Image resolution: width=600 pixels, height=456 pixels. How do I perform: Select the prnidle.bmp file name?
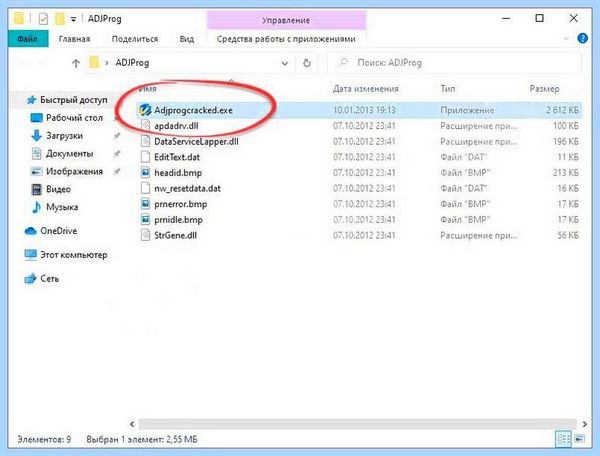(x=178, y=220)
